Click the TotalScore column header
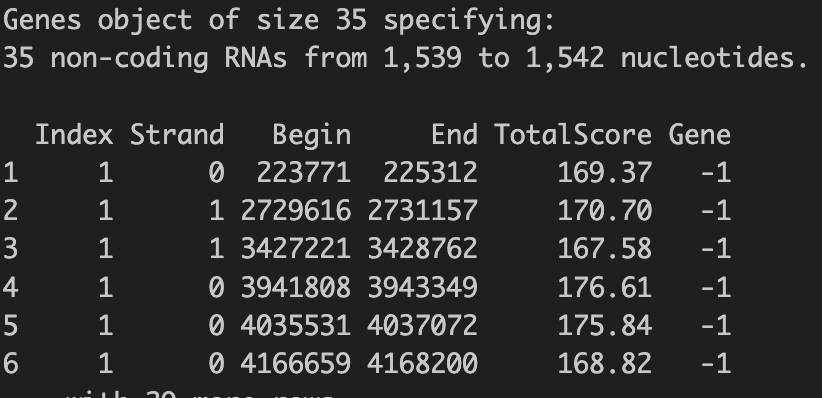The height and width of the screenshot is (398, 822). [573, 135]
